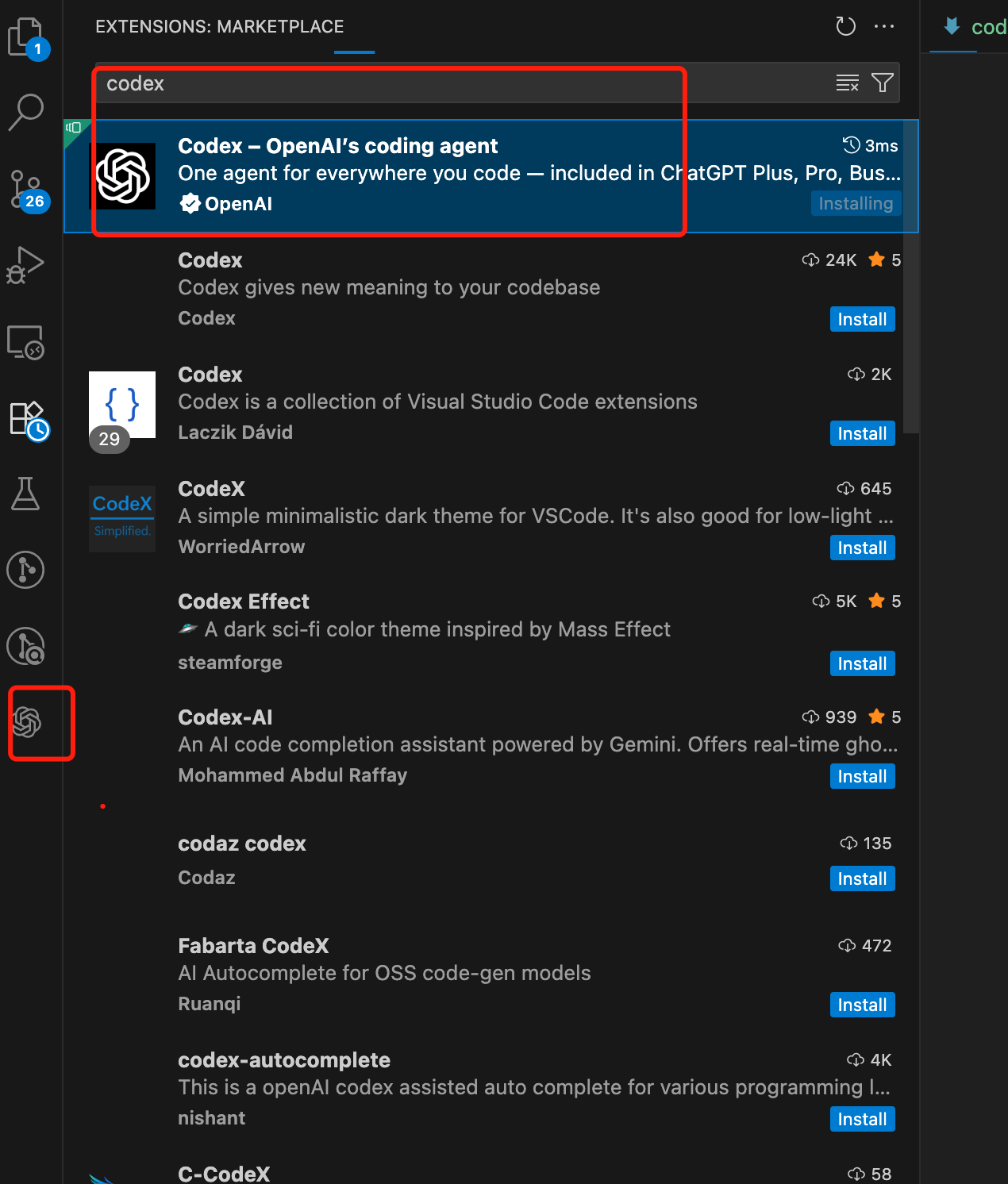The width and height of the screenshot is (1008, 1184).
Task: Clear the extensions search results
Action: point(847,83)
